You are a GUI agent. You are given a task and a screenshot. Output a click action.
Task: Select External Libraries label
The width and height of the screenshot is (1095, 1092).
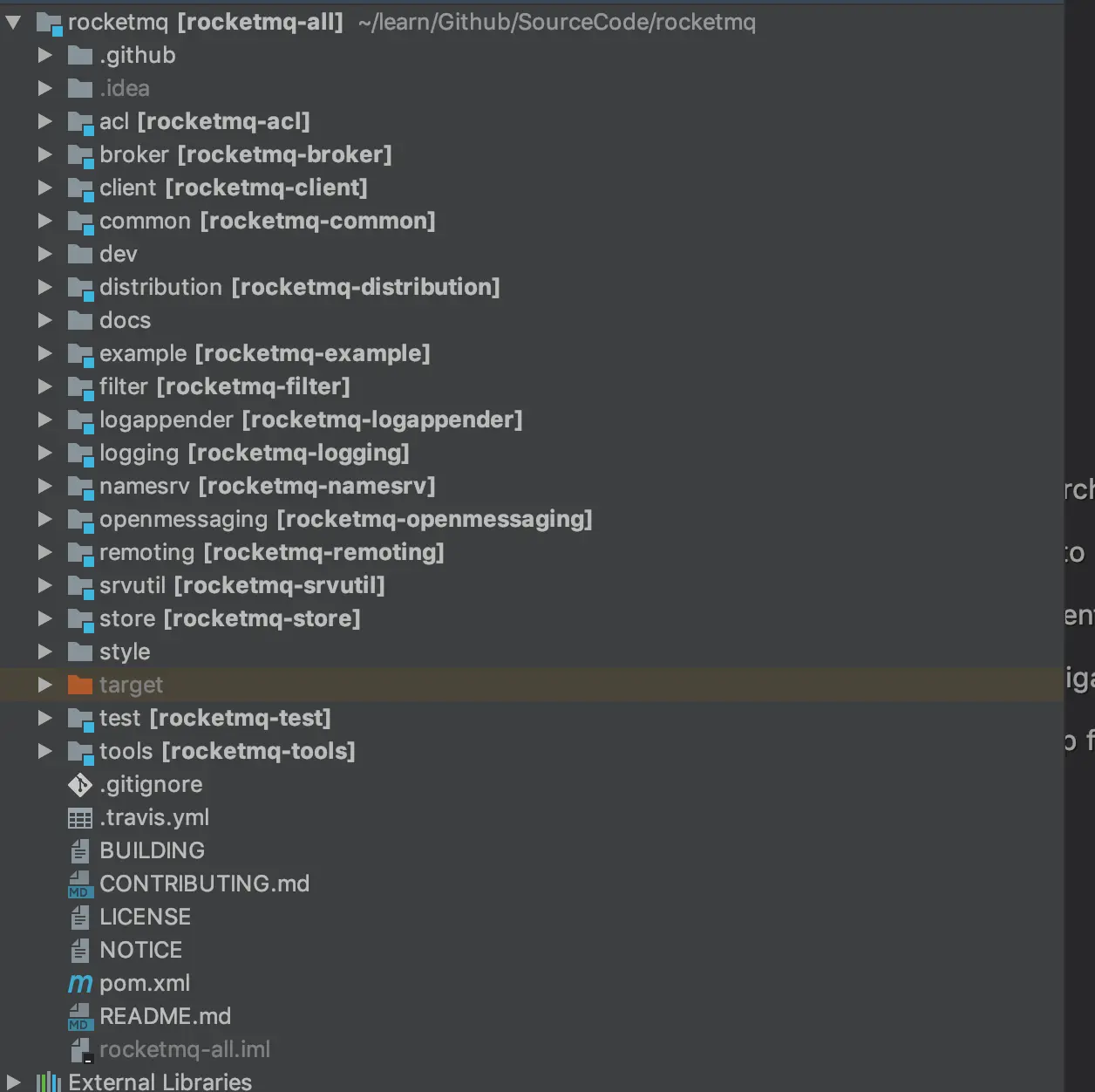160,1082
